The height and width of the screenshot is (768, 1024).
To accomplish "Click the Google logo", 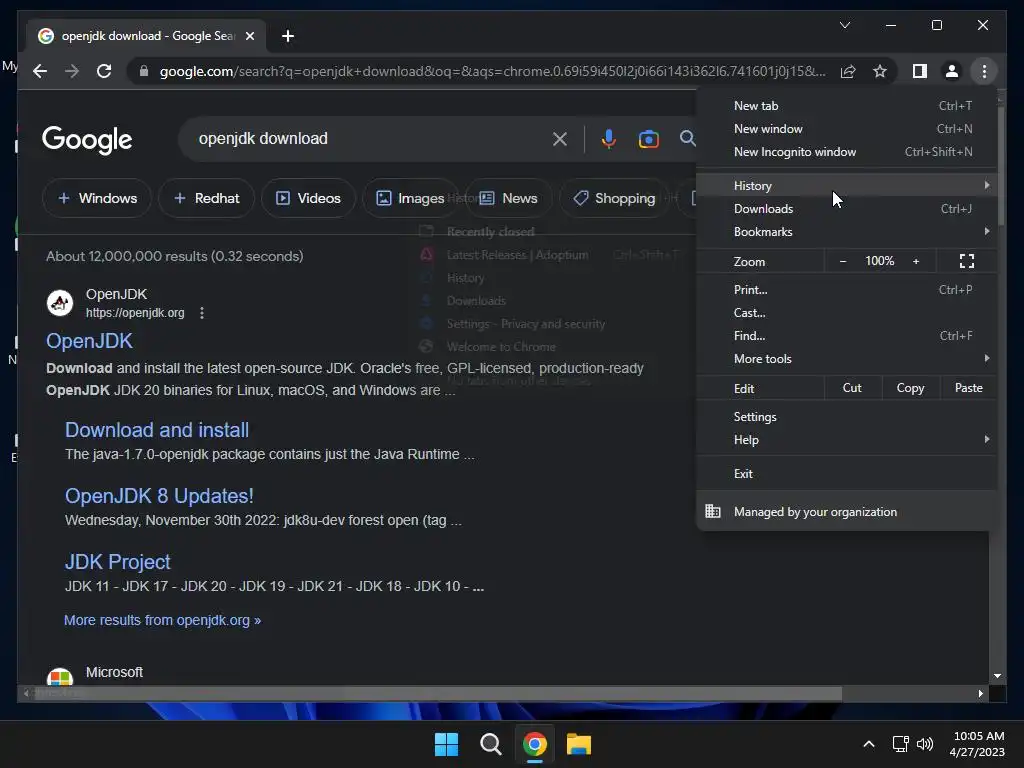I will point(87,139).
